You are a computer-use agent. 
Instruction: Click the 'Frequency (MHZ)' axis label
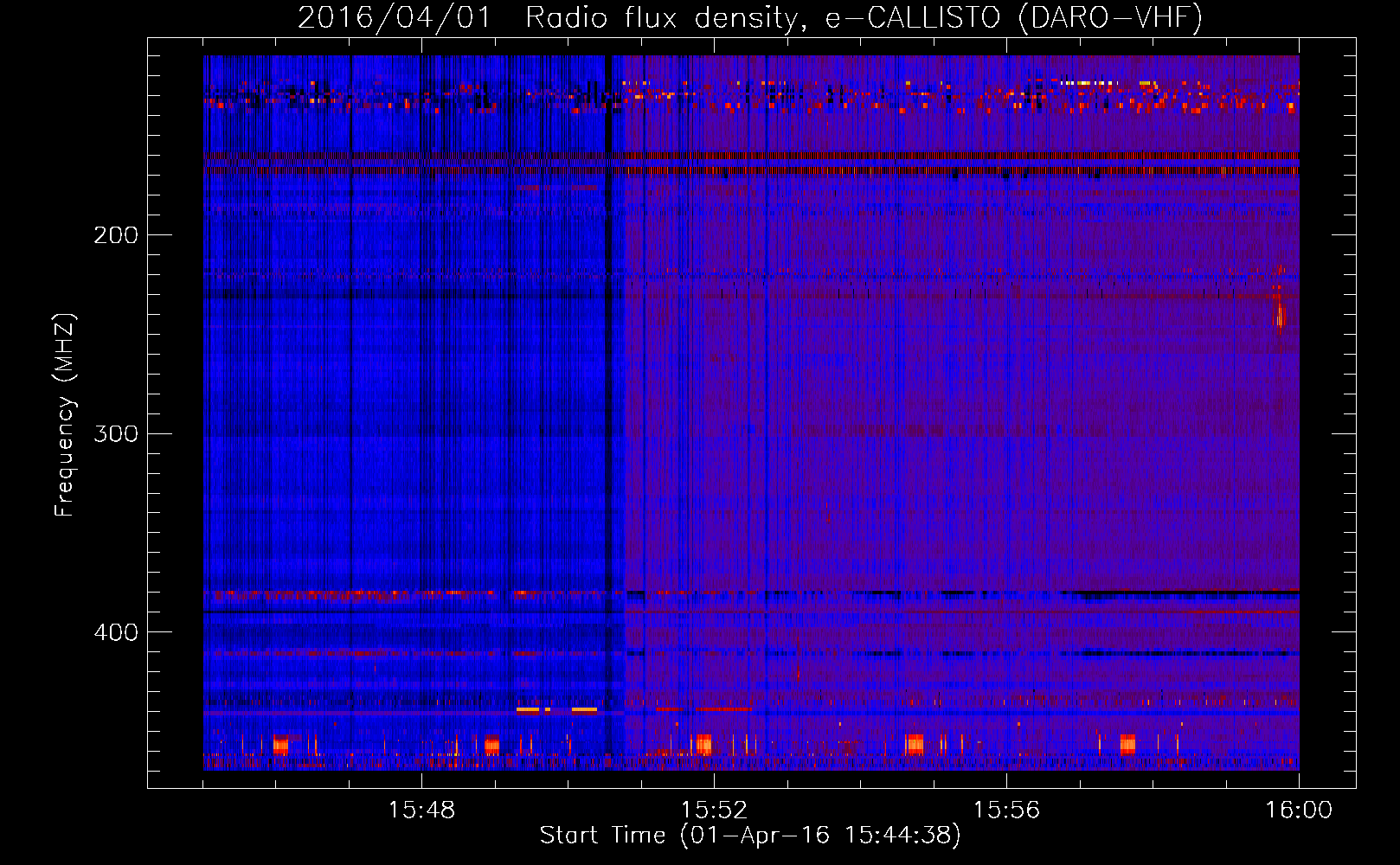click(x=65, y=415)
